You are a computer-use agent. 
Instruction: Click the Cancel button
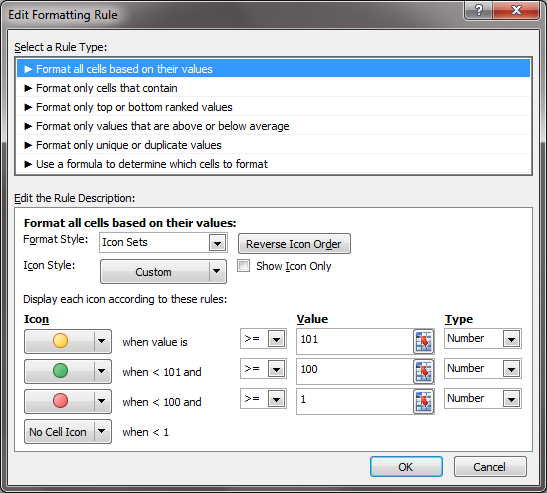490,466
